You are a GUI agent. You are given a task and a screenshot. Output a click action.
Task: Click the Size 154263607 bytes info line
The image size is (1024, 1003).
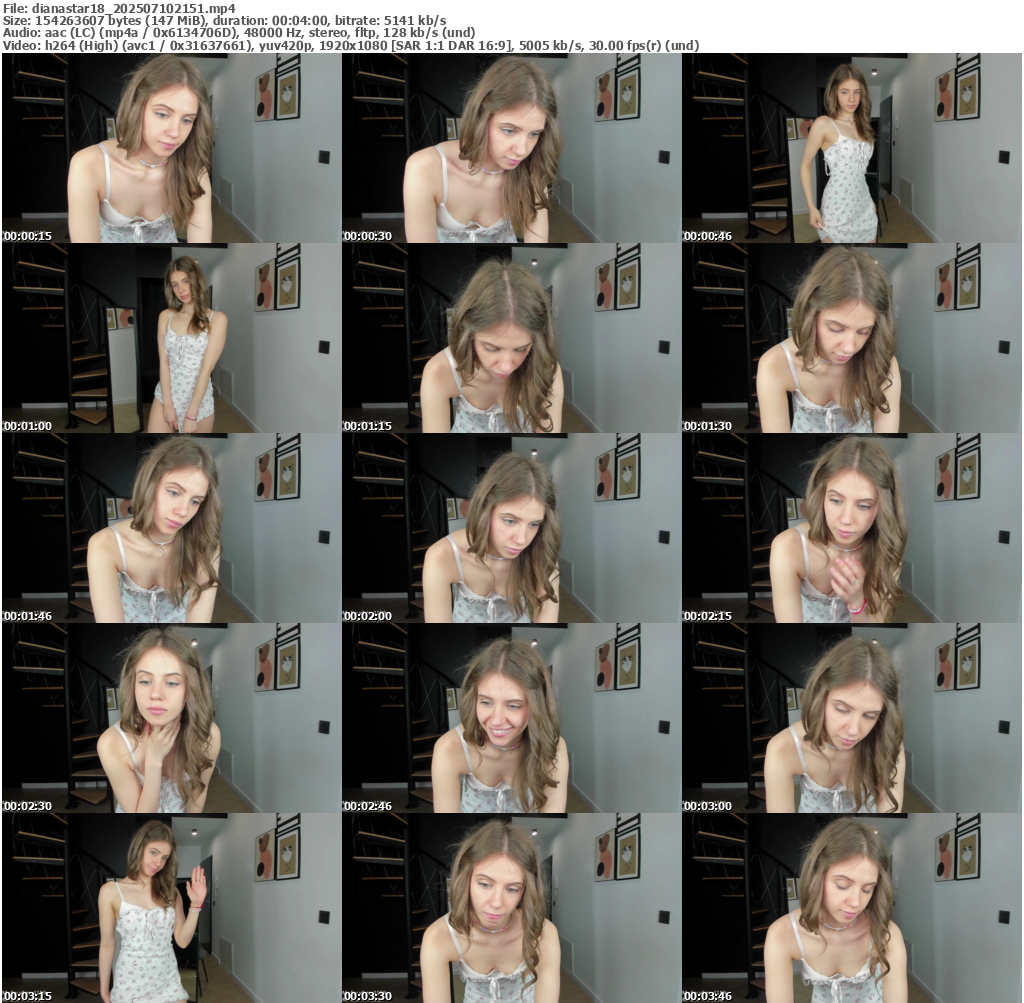point(225,20)
